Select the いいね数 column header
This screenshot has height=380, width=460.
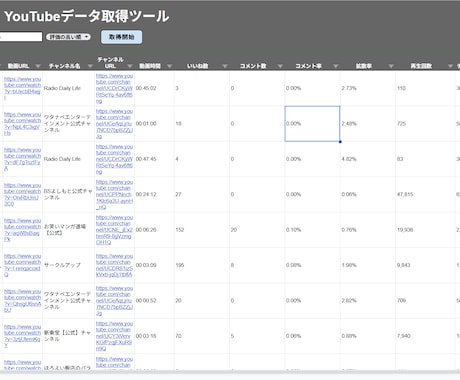tap(198, 66)
